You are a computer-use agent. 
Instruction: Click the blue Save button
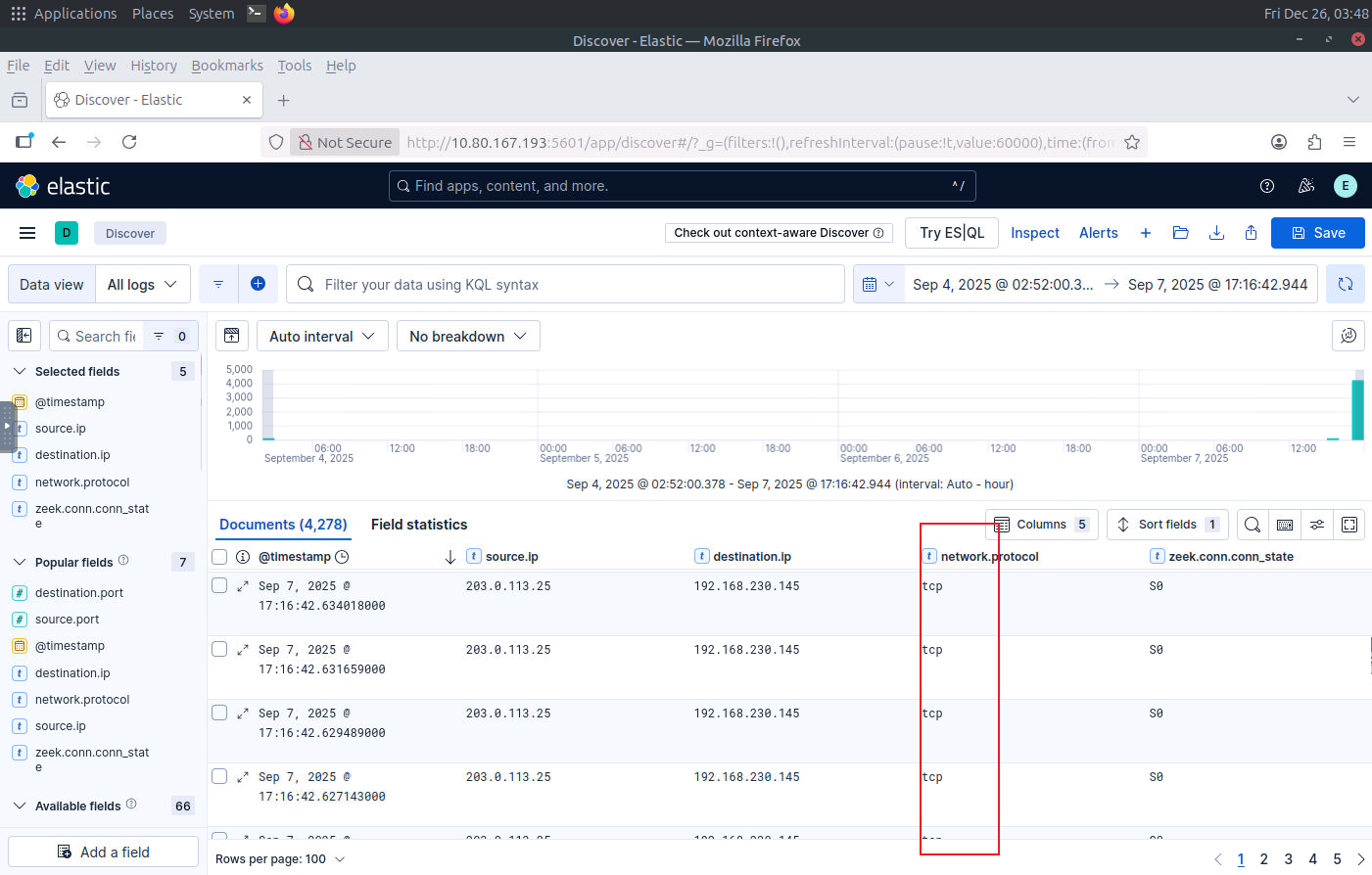1317,233
